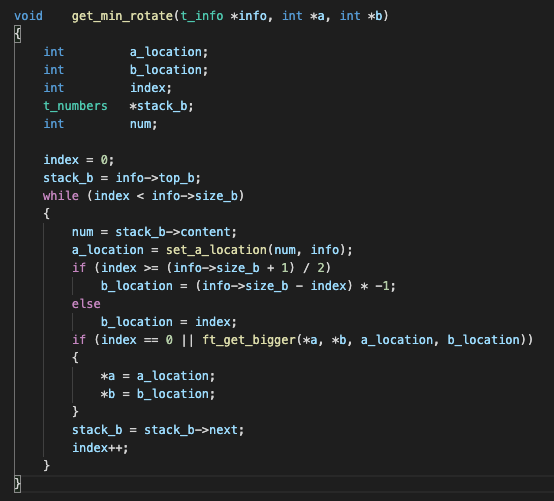Click the 'num;' variable declaration
Image resolution: width=554 pixels, height=501 pixels.
[x=143, y=124]
